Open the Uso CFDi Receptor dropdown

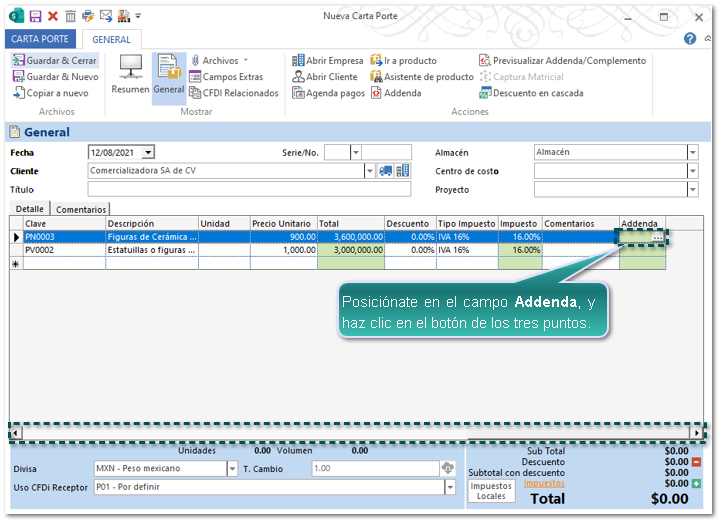pyautogui.click(x=449, y=488)
